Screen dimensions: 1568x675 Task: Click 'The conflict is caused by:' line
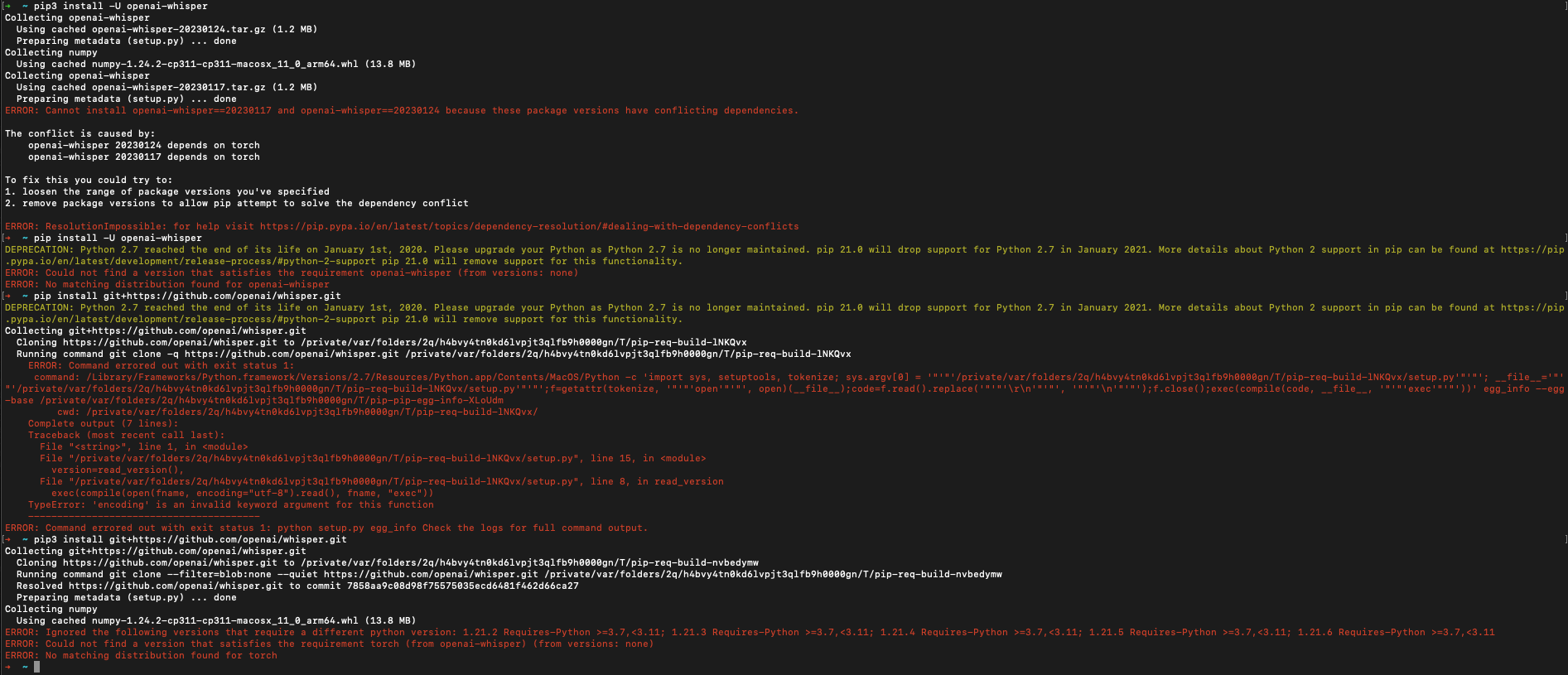point(80,133)
